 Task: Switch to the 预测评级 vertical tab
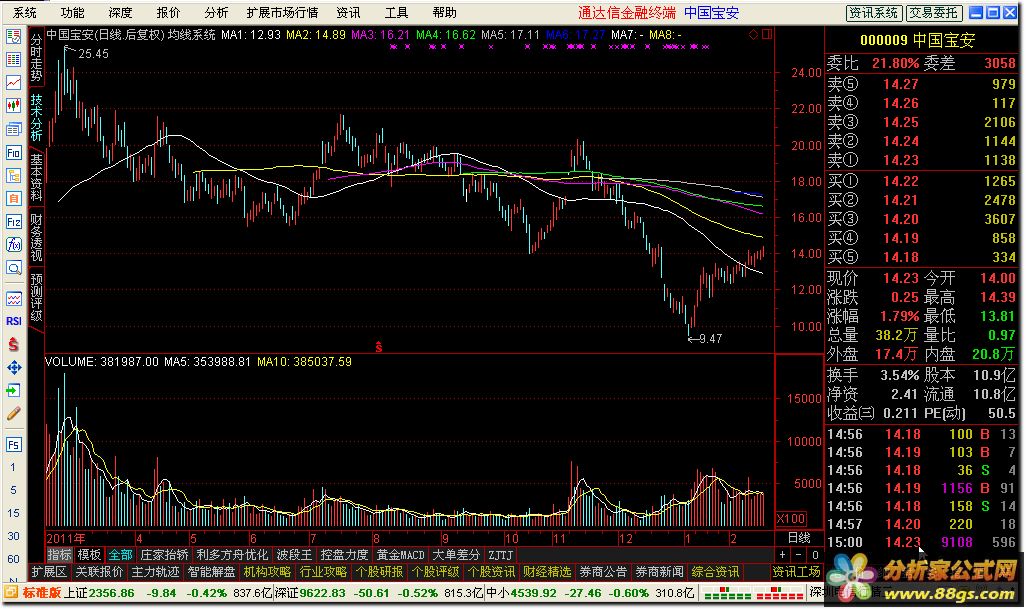(36, 297)
